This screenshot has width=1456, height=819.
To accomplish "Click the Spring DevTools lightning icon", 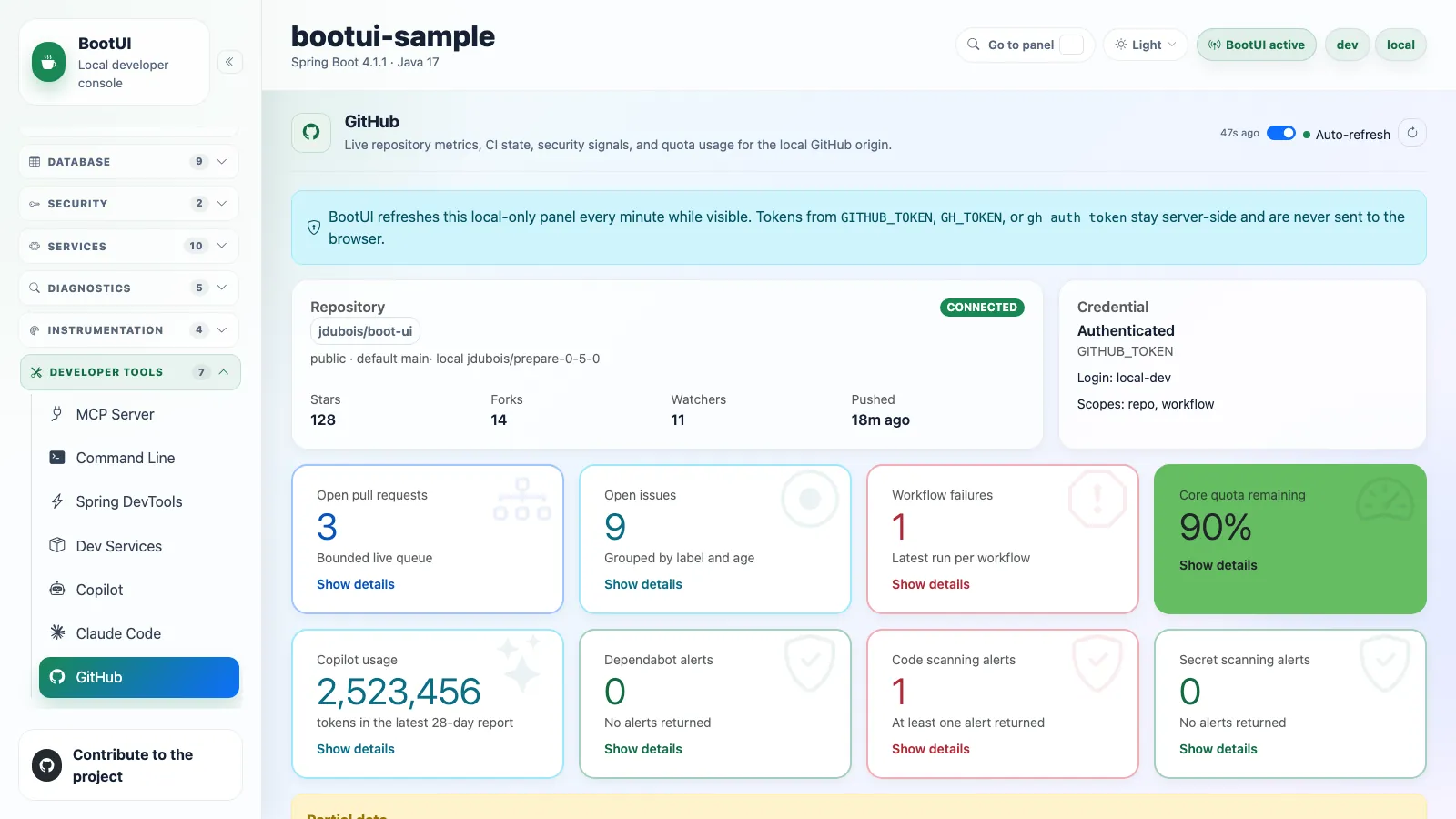I will (x=57, y=501).
